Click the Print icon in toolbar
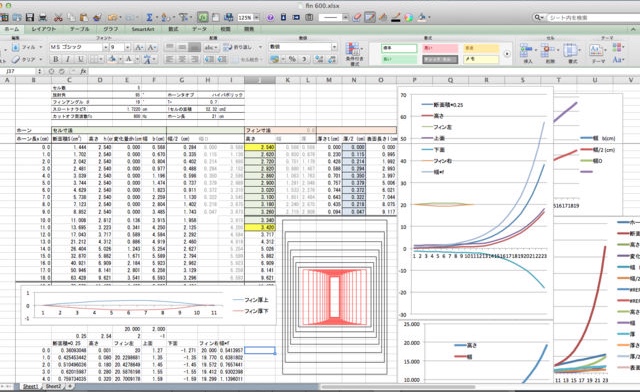 [42, 18]
